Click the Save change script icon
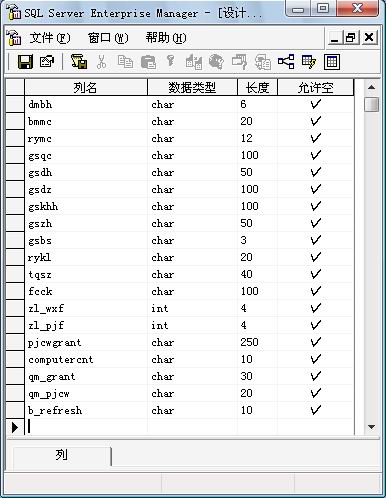The image size is (386, 498). 79,62
